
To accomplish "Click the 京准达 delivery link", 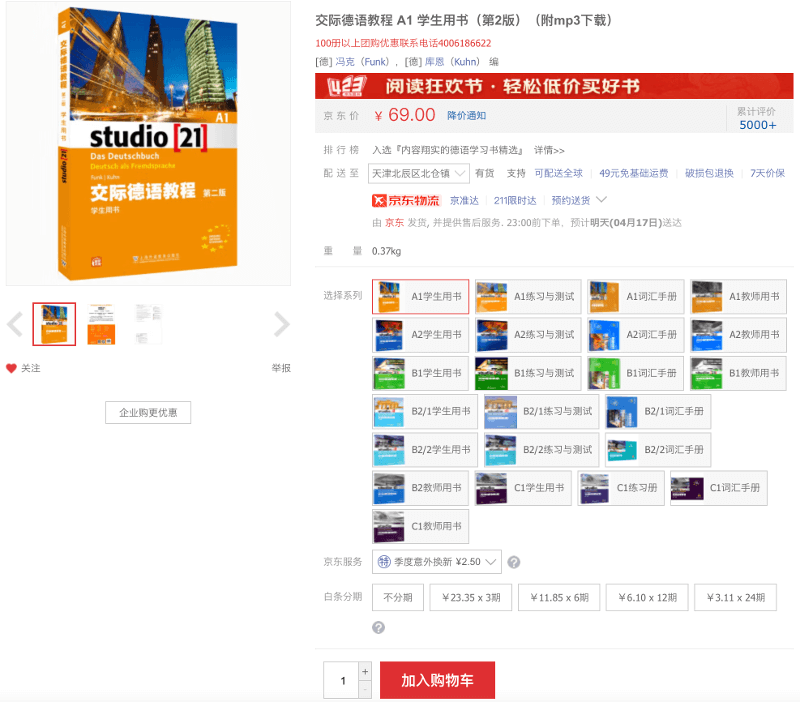I will pos(464,200).
